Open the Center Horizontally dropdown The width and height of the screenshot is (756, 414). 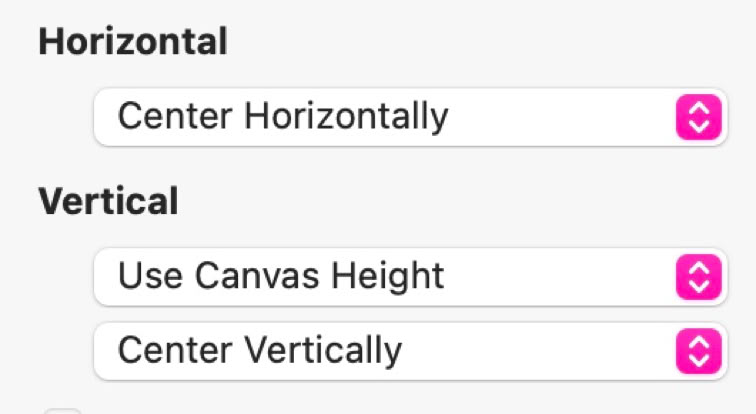tap(410, 119)
